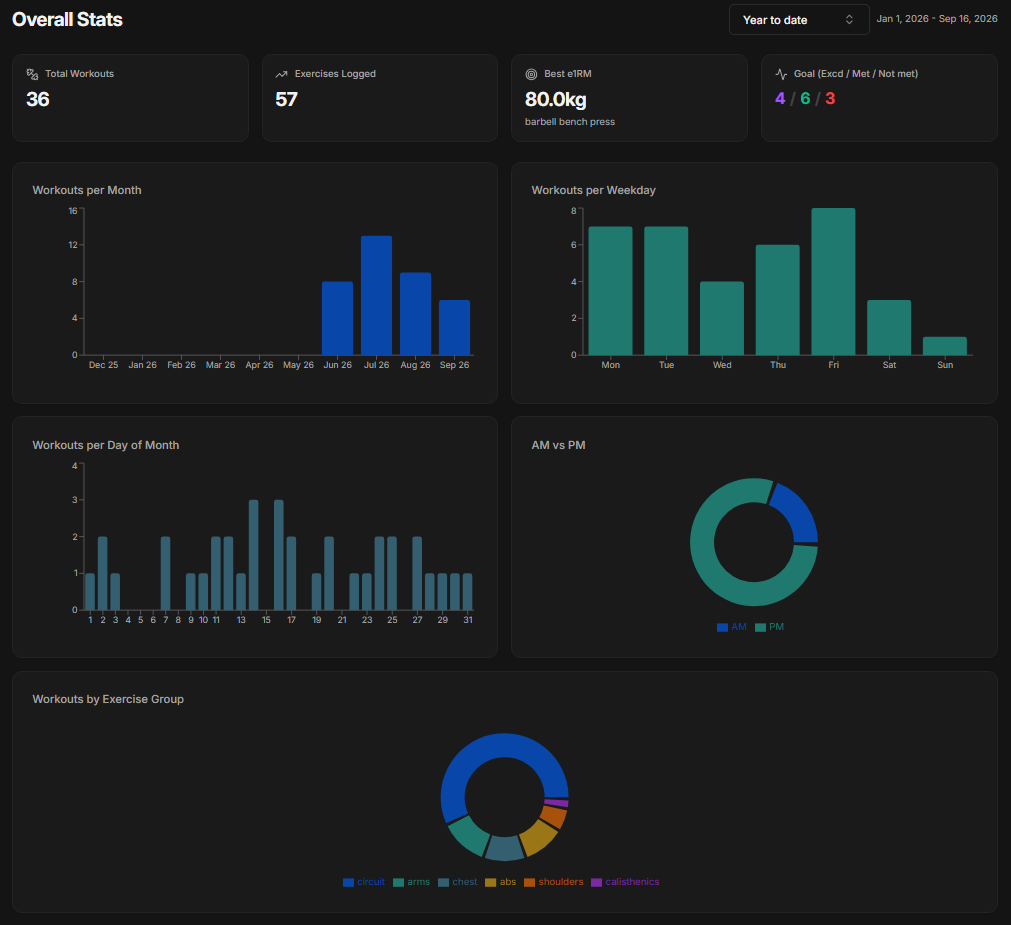Click the orange shoulders segment of the exercise donut
Image resolution: width=1011 pixels, height=925 pixels.
click(554, 817)
